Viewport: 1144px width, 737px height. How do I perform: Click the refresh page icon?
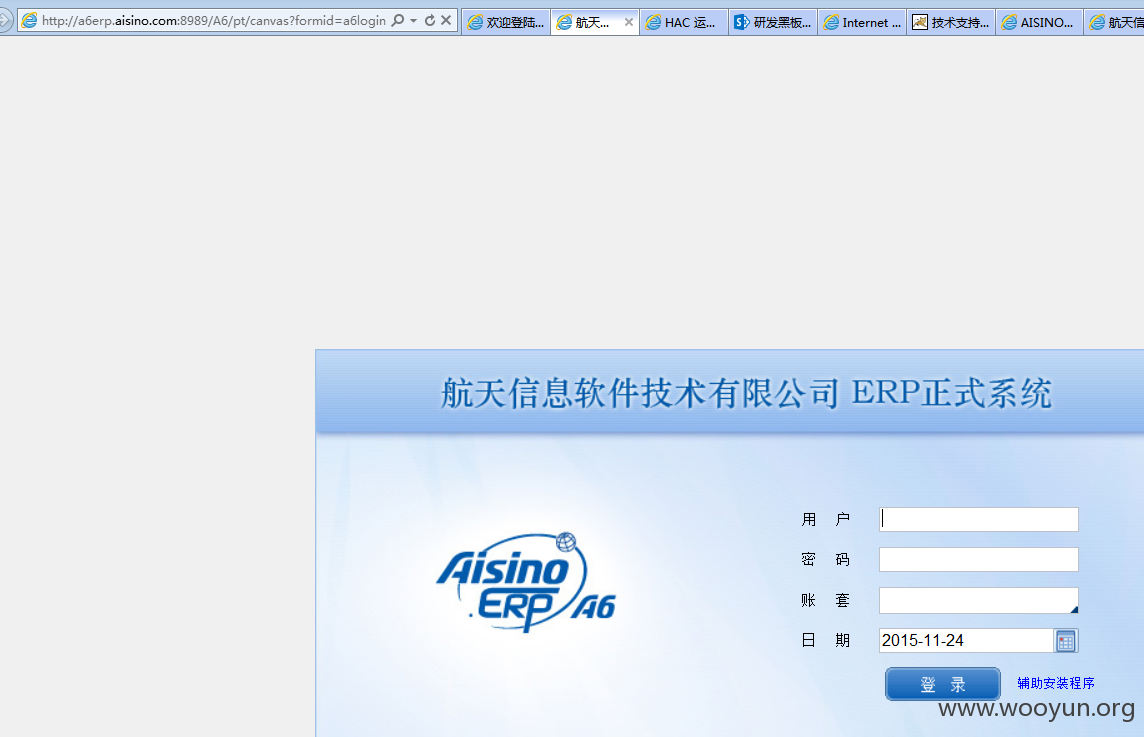[430, 20]
